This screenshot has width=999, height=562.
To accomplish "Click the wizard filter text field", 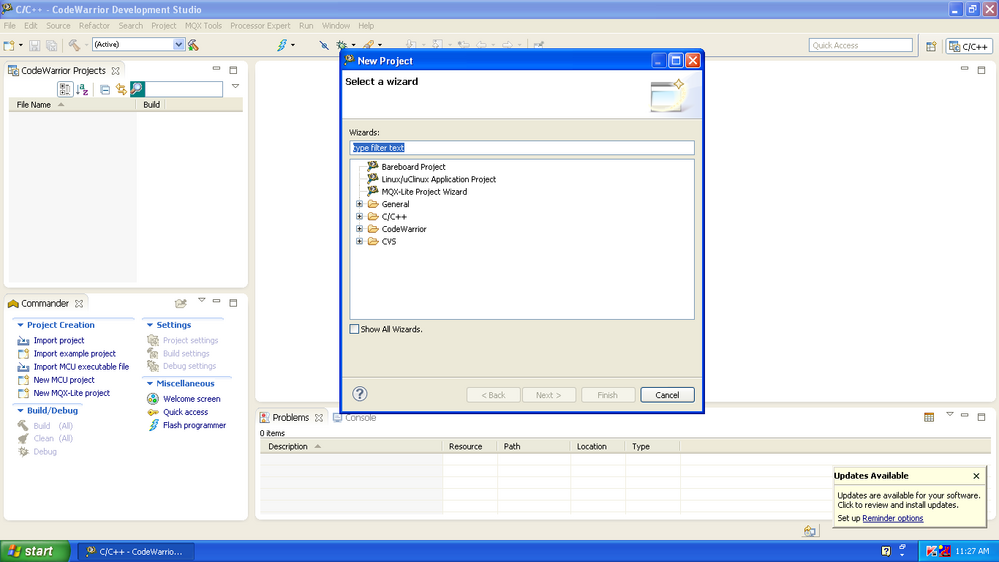I will [x=522, y=148].
